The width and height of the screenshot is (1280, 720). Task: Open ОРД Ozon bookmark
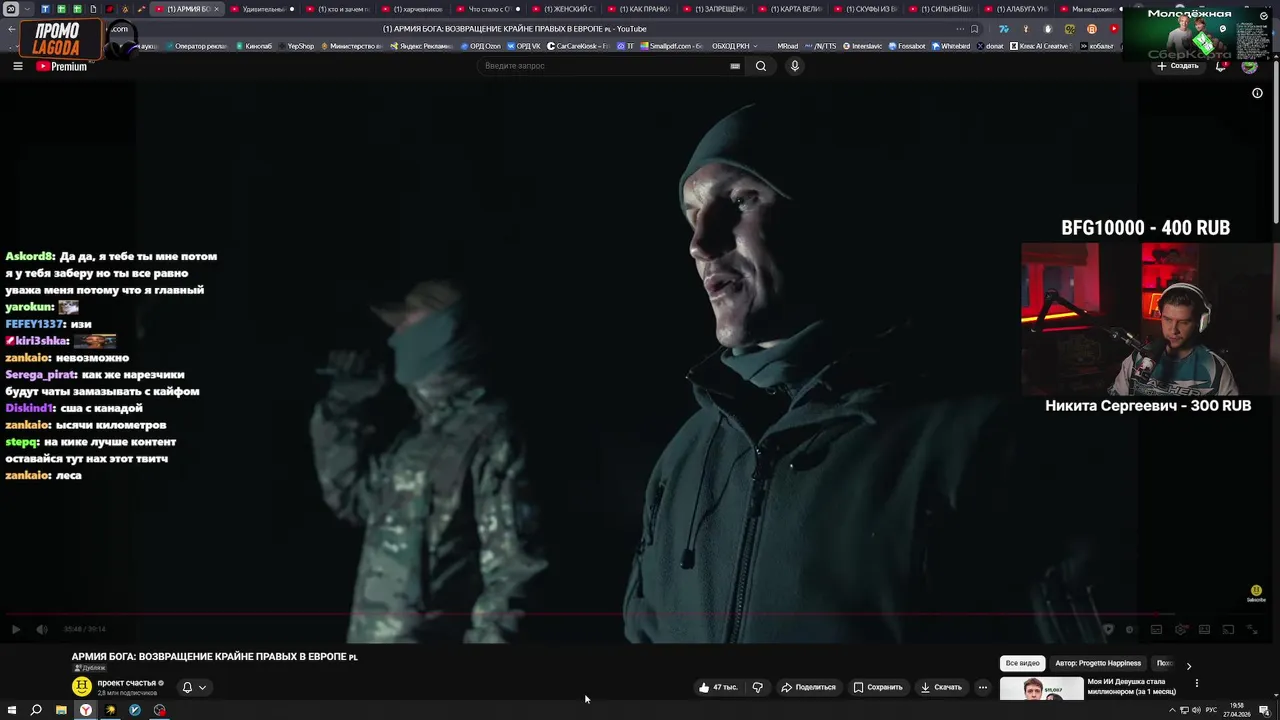pyautogui.click(x=480, y=46)
